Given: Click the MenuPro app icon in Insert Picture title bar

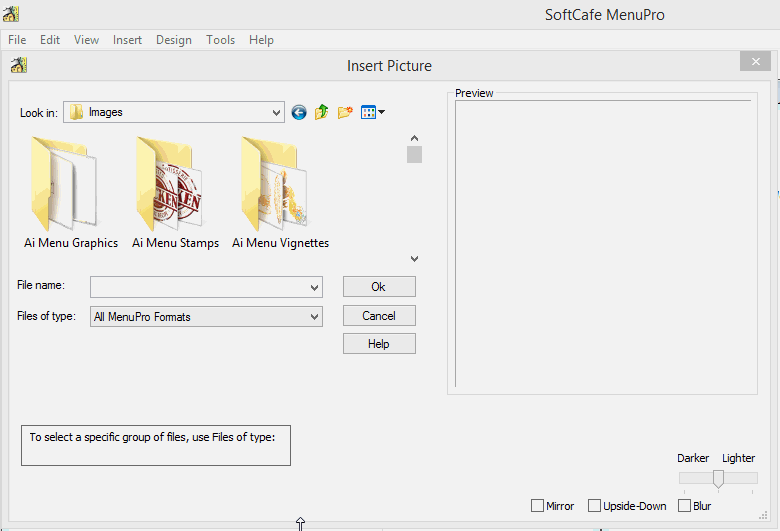Looking at the screenshot, I should (18, 65).
